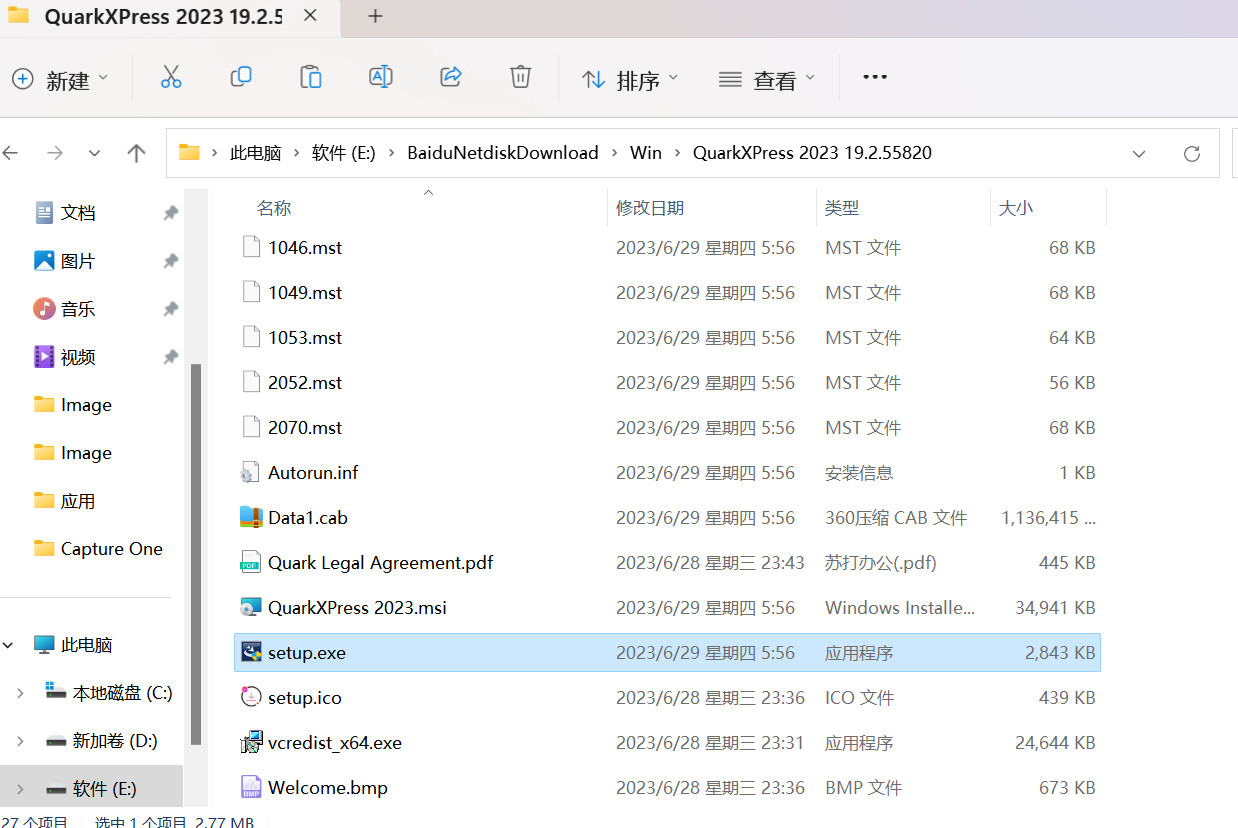Open the 新建 (New) dropdown menu
Screen dimensions: 1238x828
pos(60,80)
